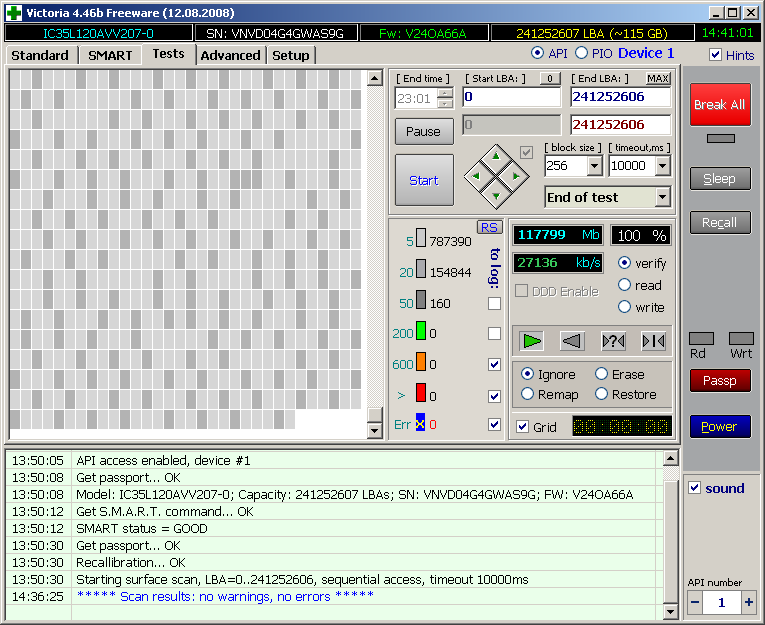Switch to the SMART tab
Viewport: 765px width, 625px height.
click(110, 55)
